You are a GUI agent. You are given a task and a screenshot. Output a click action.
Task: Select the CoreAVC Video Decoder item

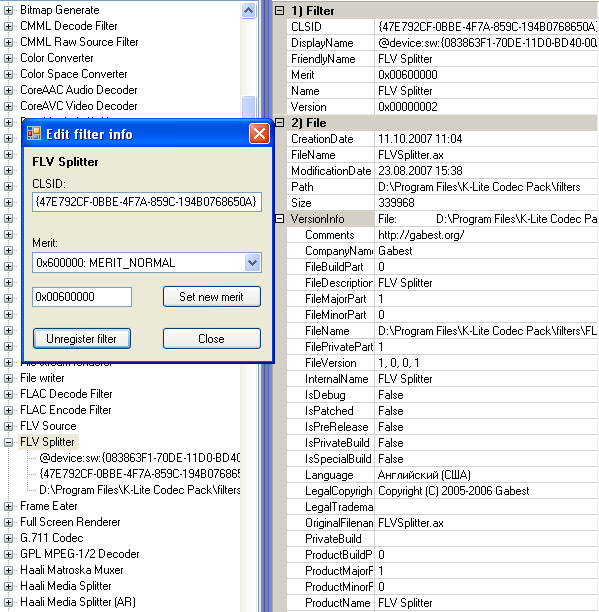pos(78,106)
